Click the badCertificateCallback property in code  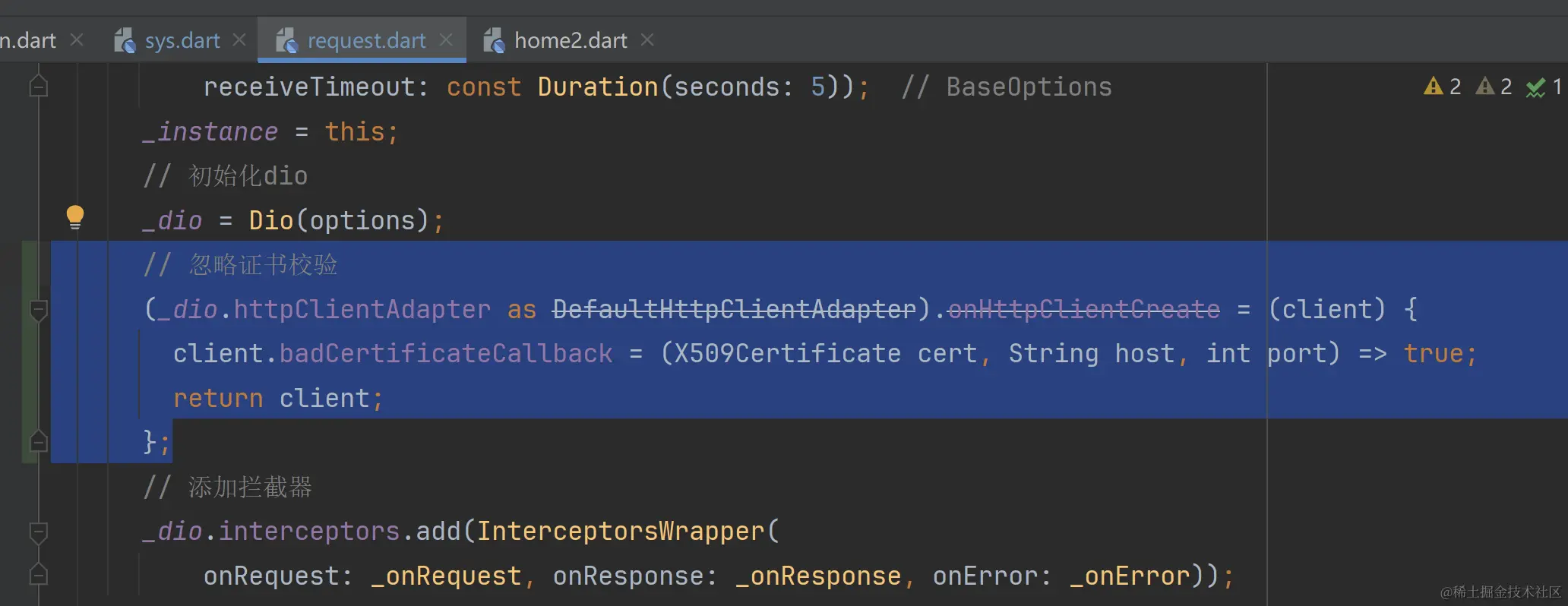pyautogui.click(x=446, y=354)
